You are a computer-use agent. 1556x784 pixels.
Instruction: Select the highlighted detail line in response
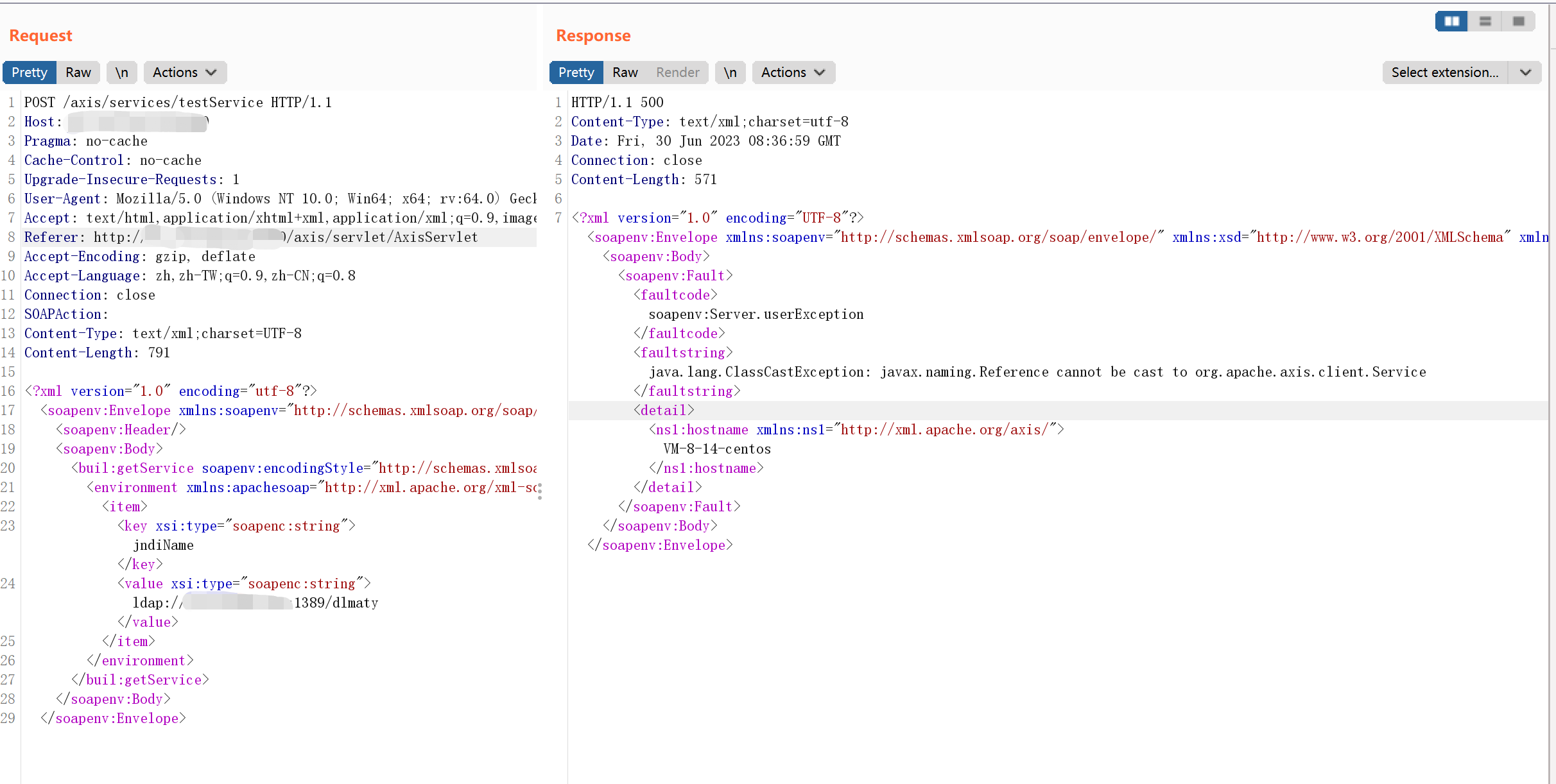tap(664, 411)
